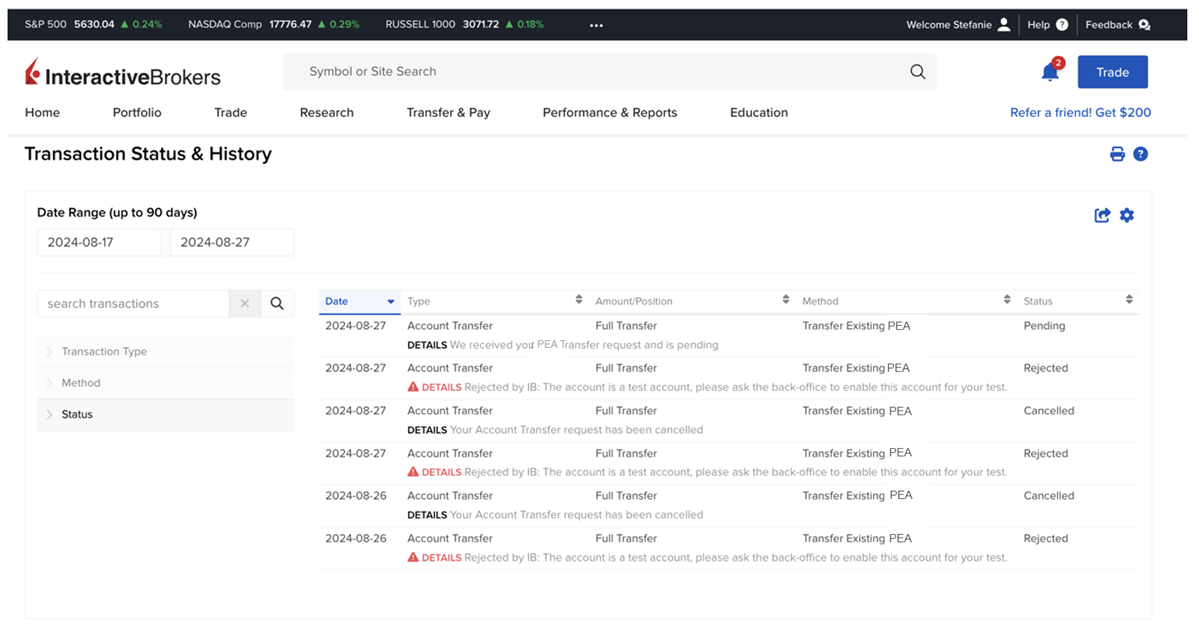Click Welcome Stefanie account link
Image resolution: width=1199 pixels, height=633 pixels.
[x=948, y=24]
